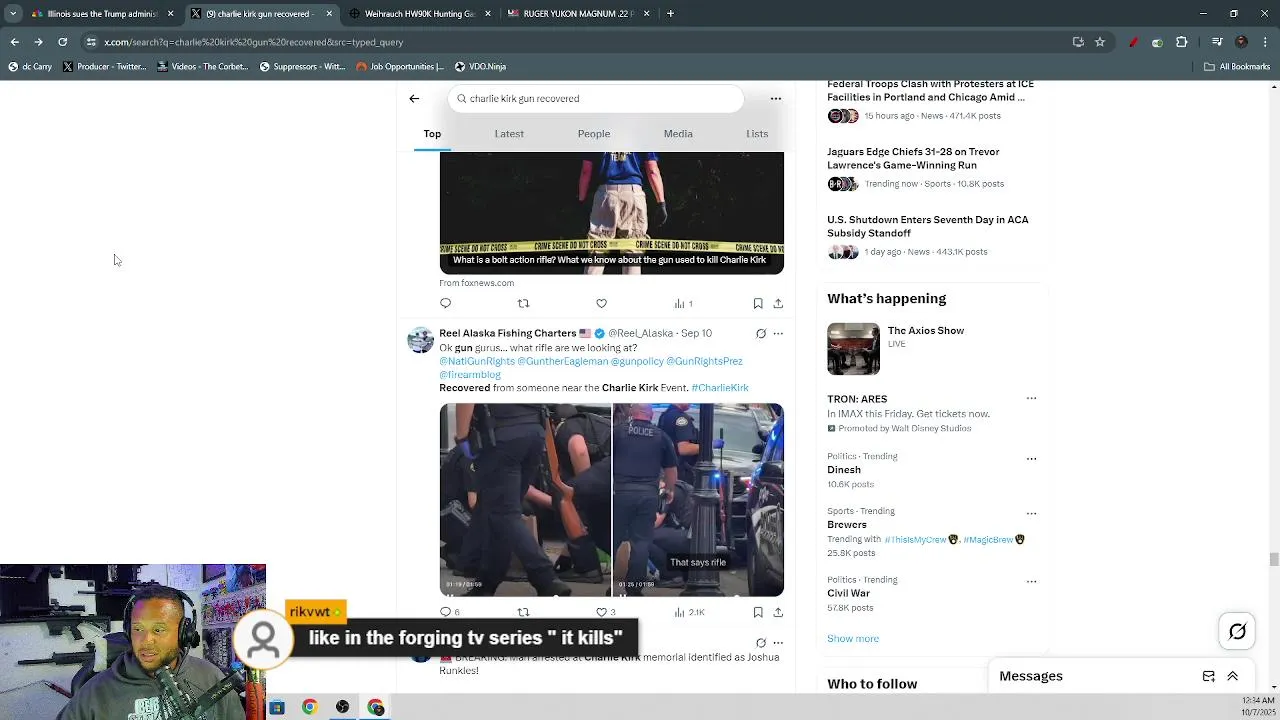Switch to the People tab
1280x720 pixels.
click(593, 134)
